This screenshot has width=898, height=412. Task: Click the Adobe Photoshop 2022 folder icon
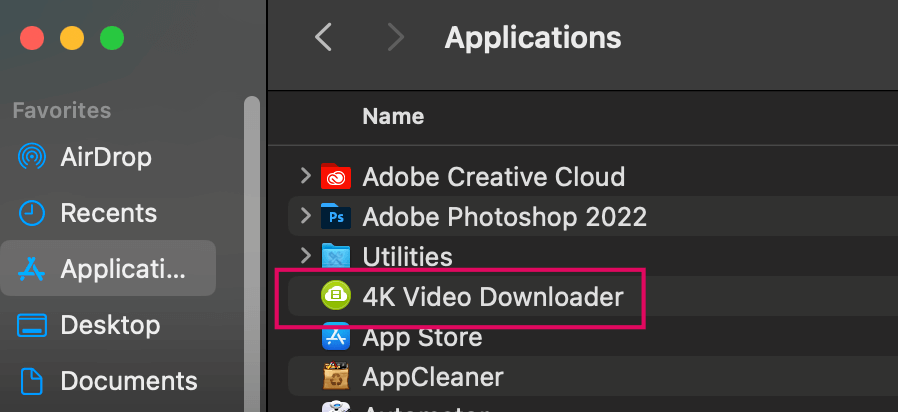click(336, 216)
